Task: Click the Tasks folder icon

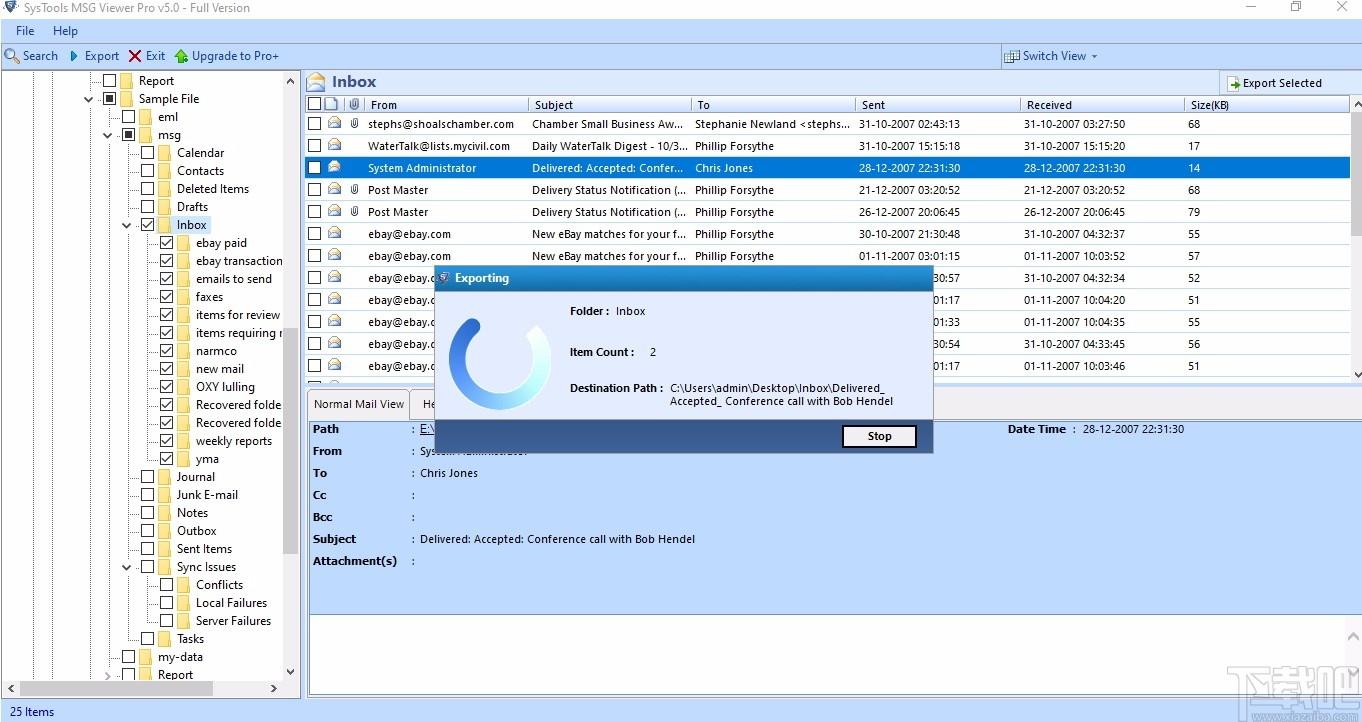Action: pyautogui.click(x=165, y=639)
